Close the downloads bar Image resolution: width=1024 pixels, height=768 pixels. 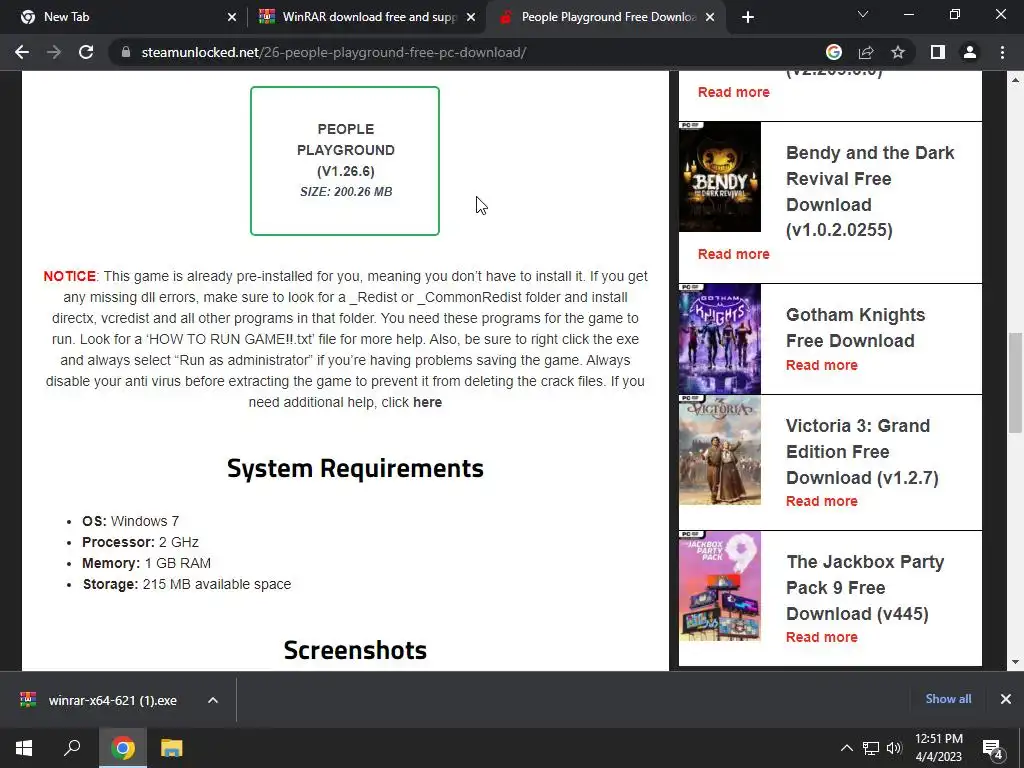tap(1006, 699)
